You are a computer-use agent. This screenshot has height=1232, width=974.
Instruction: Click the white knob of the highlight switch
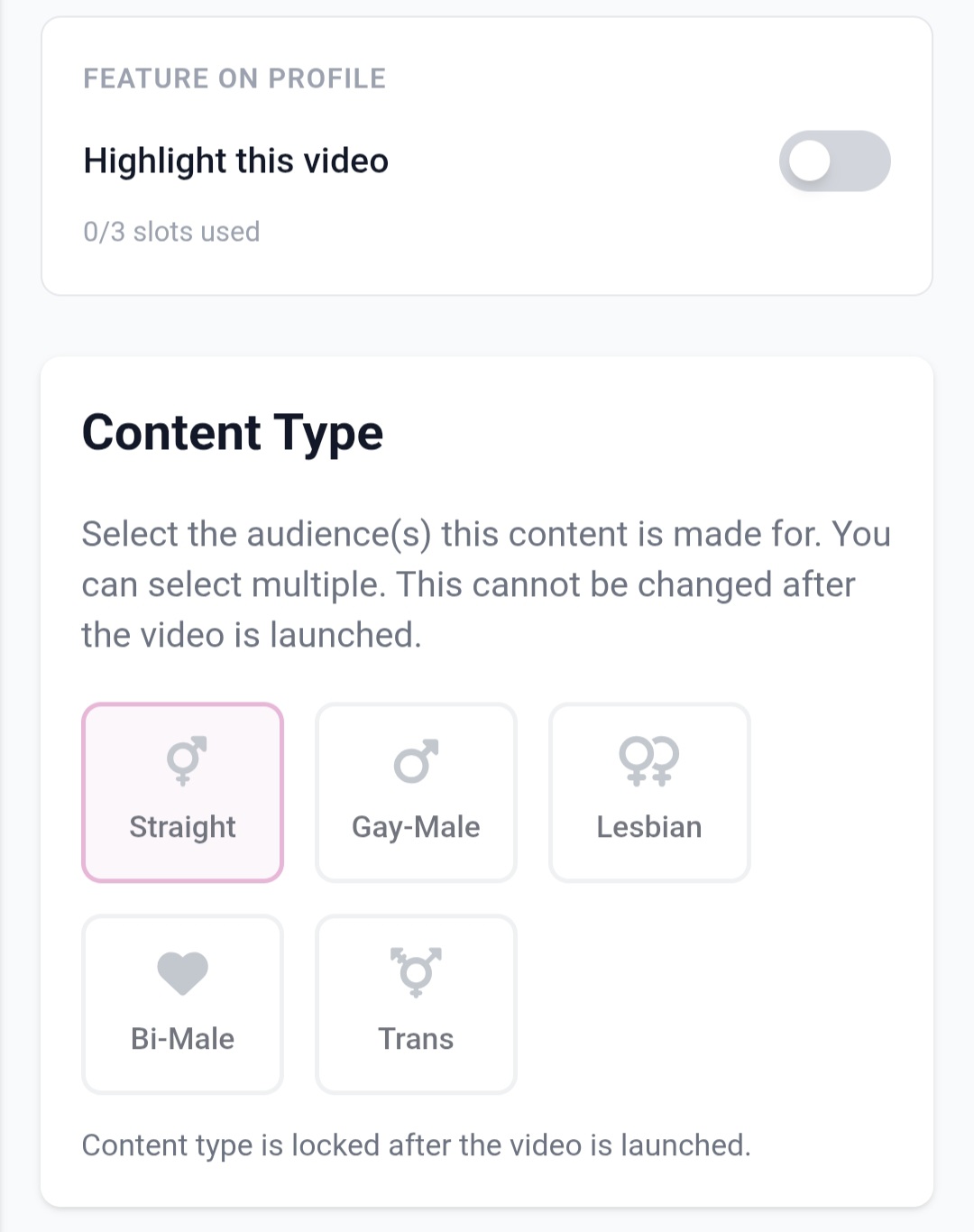coord(809,162)
